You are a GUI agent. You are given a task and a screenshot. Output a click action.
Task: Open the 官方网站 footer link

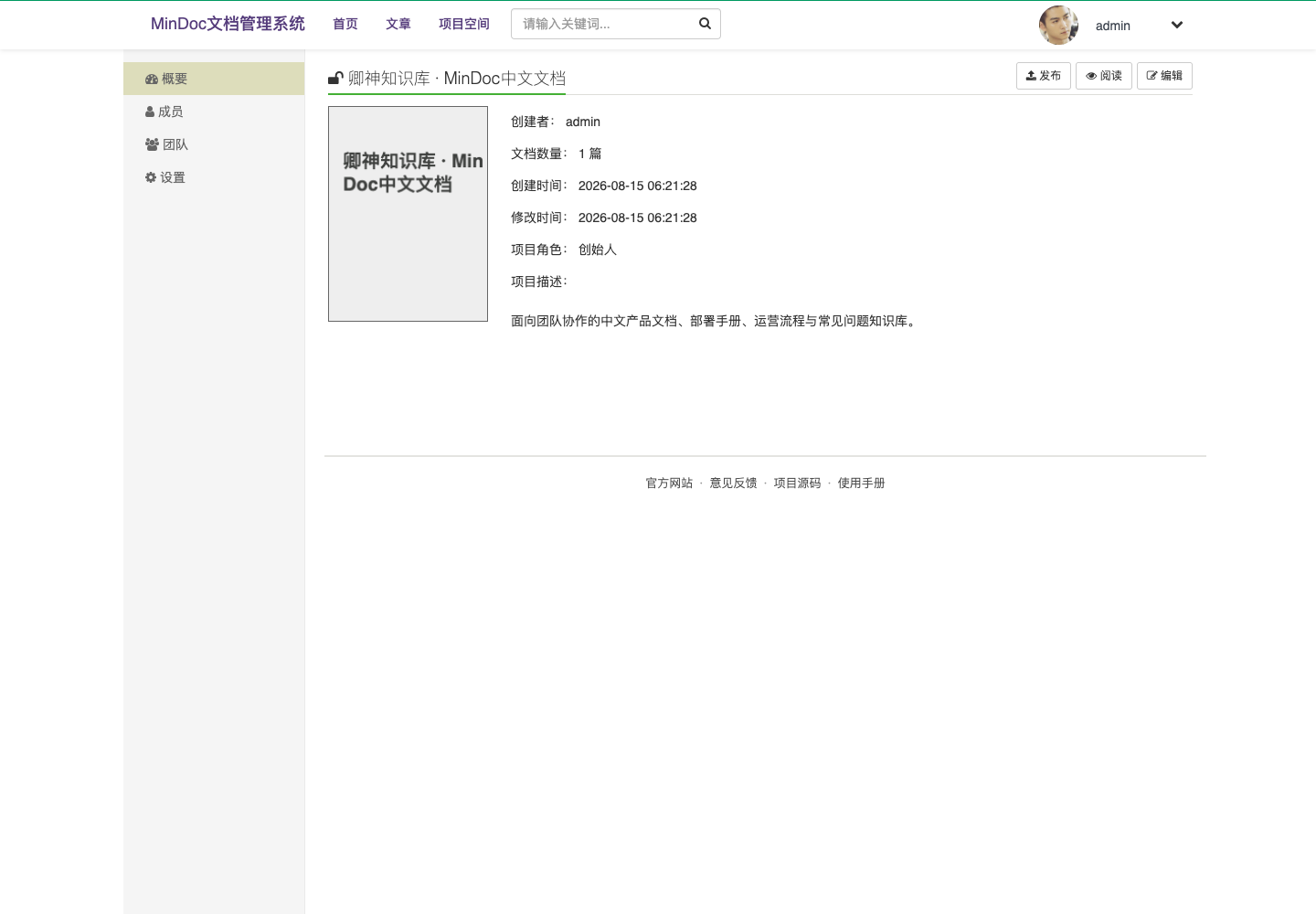pyautogui.click(x=669, y=483)
